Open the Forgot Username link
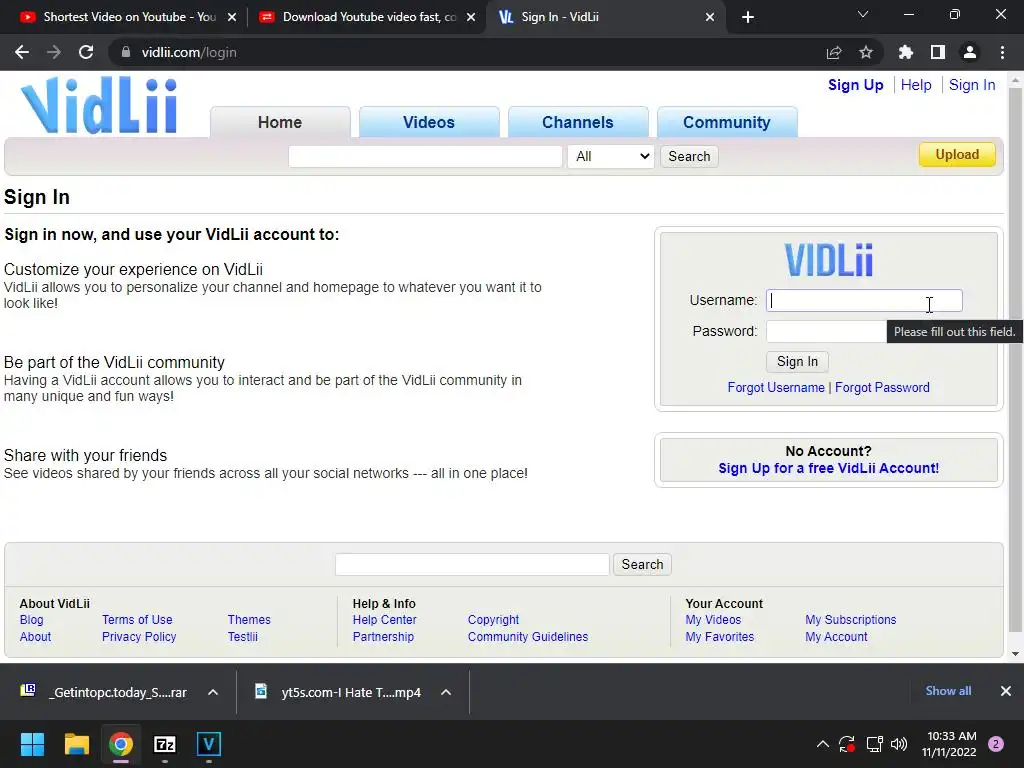This screenshot has height=768, width=1024. click(x=776, y=387)
